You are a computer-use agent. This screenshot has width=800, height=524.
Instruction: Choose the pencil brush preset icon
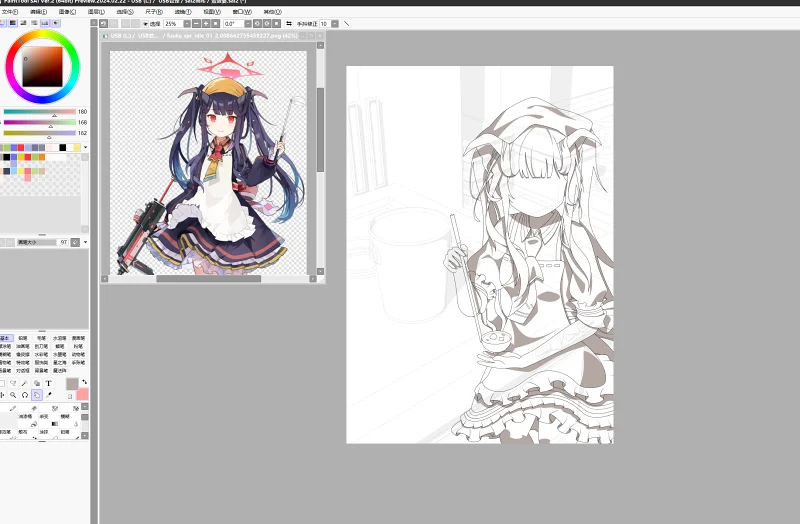tap(13, 408)
